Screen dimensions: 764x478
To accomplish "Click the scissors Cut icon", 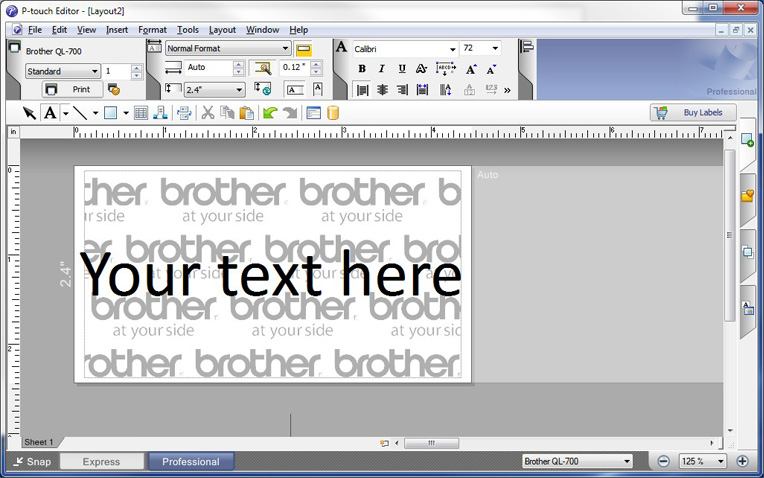I will point(208,113).
